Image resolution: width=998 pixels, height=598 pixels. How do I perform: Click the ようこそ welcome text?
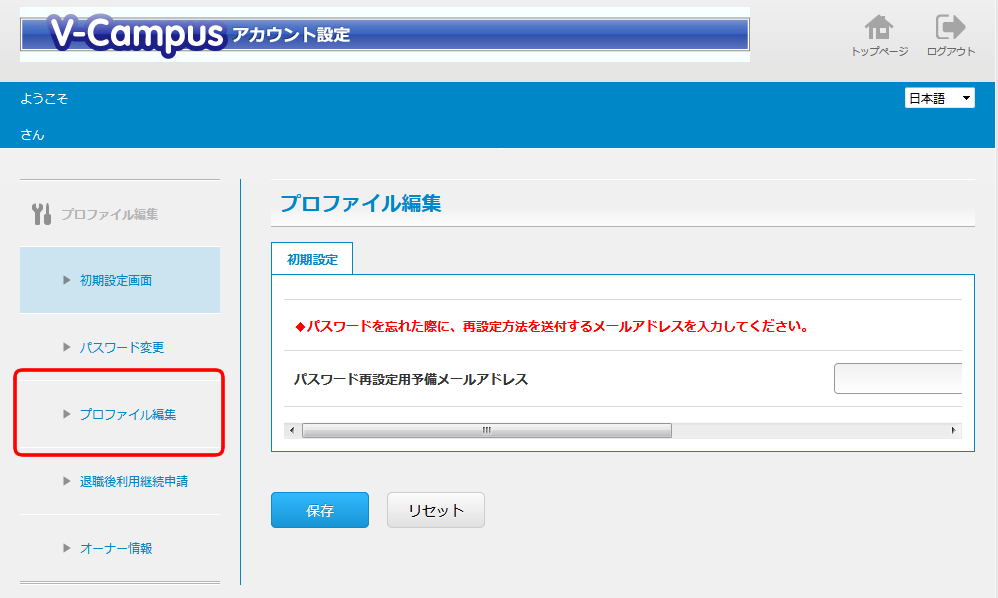click(x=44, y=99)
